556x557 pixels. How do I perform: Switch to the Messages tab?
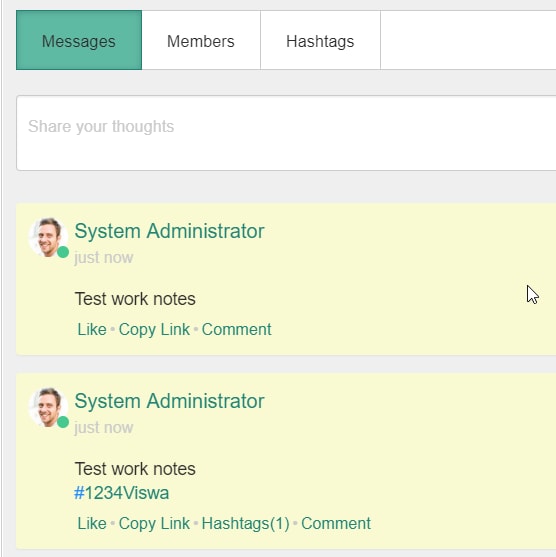click(79, 40)
